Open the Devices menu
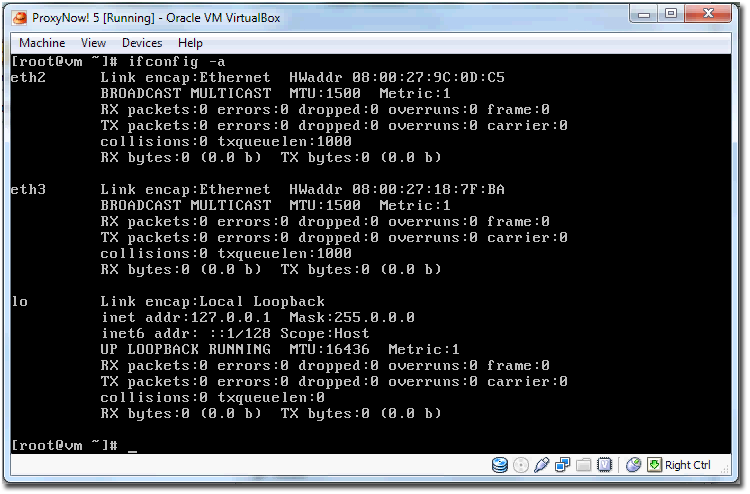This screenshot has height=494, width=750. pyautogui.click(x=142, y=43)
